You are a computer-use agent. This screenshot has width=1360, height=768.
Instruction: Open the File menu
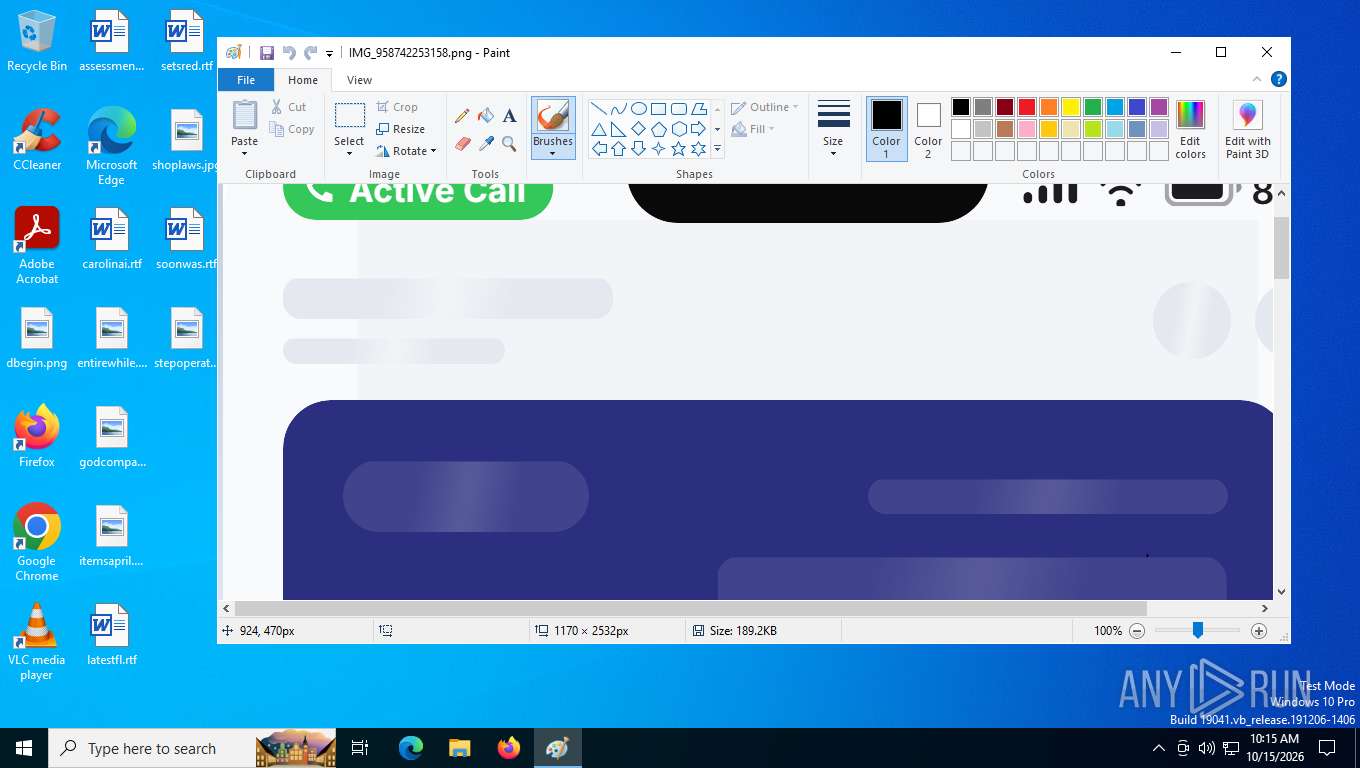[246, 80]
